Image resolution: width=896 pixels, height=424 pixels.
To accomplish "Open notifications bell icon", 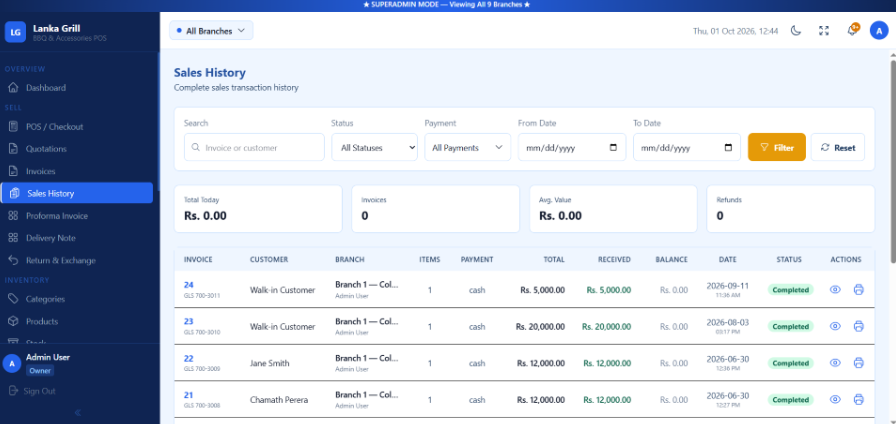I will (852, 31).
